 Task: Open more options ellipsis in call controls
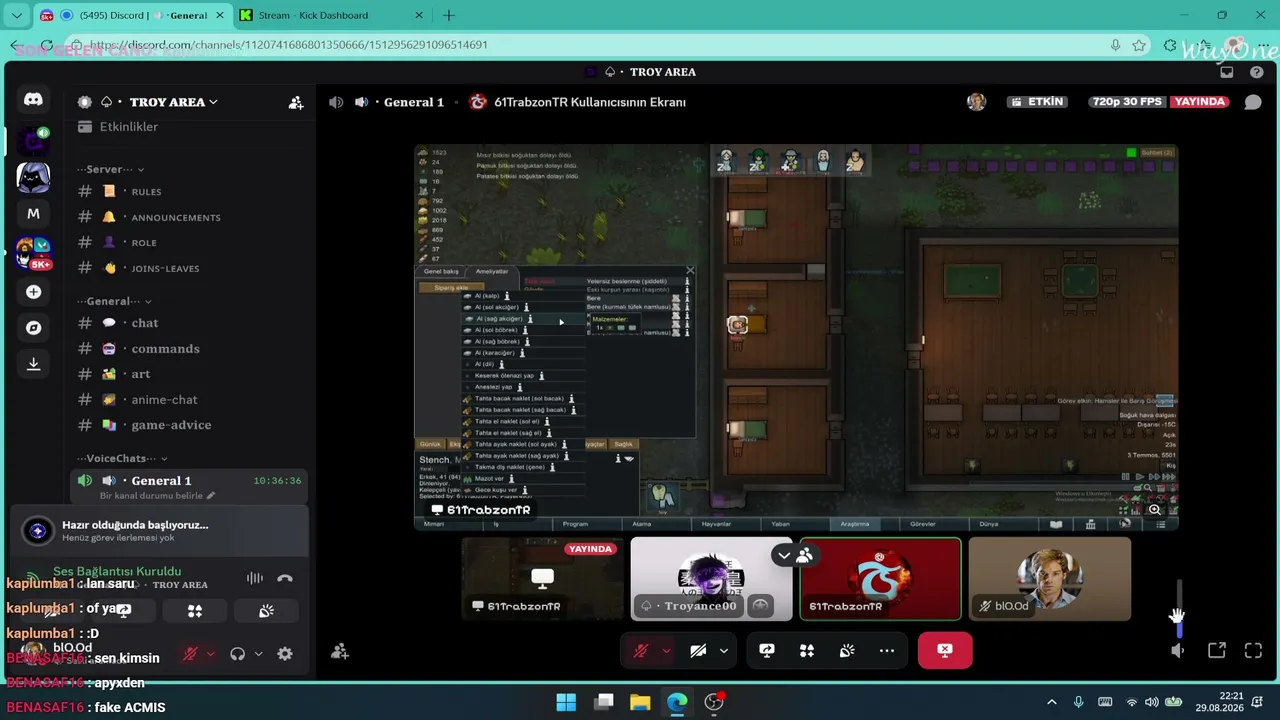[887, 651]
